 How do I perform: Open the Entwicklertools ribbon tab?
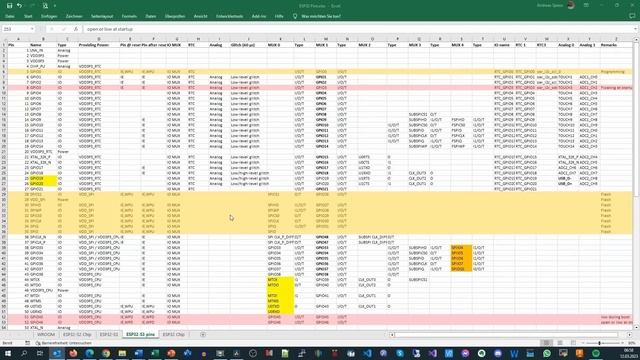click(x=229, y=16)
